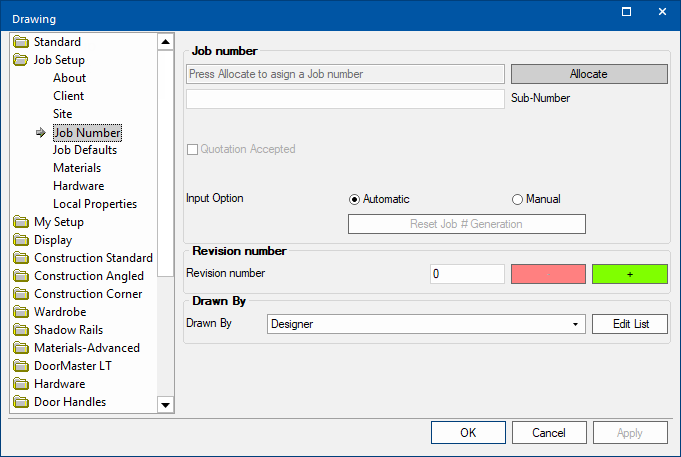Viewport: 681px width, 457px height.
Task: Open the My Setup folder icon
Action: (20, 222)
